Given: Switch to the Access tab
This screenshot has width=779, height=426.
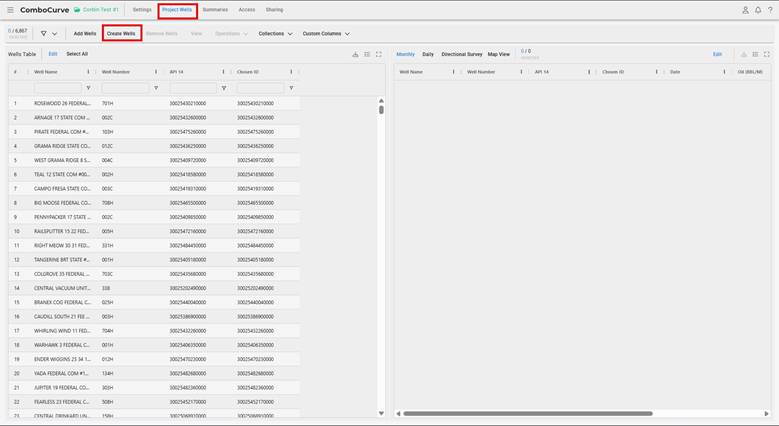Looking at the screenshot, I should (x=246, y=10).
